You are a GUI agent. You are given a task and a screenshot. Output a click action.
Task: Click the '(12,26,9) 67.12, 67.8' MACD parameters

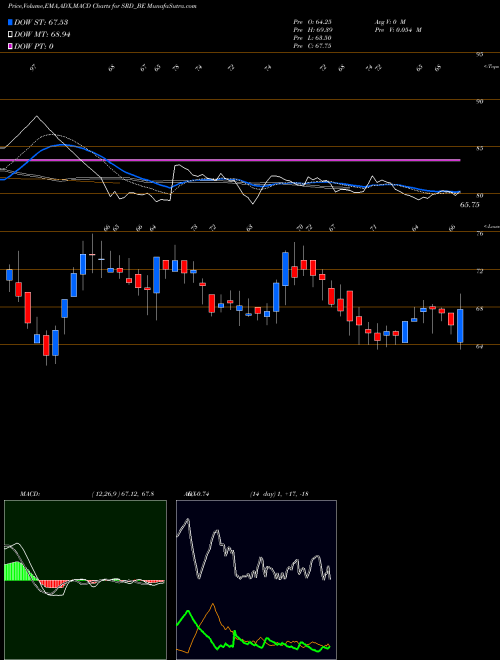[x=122, y=494]
